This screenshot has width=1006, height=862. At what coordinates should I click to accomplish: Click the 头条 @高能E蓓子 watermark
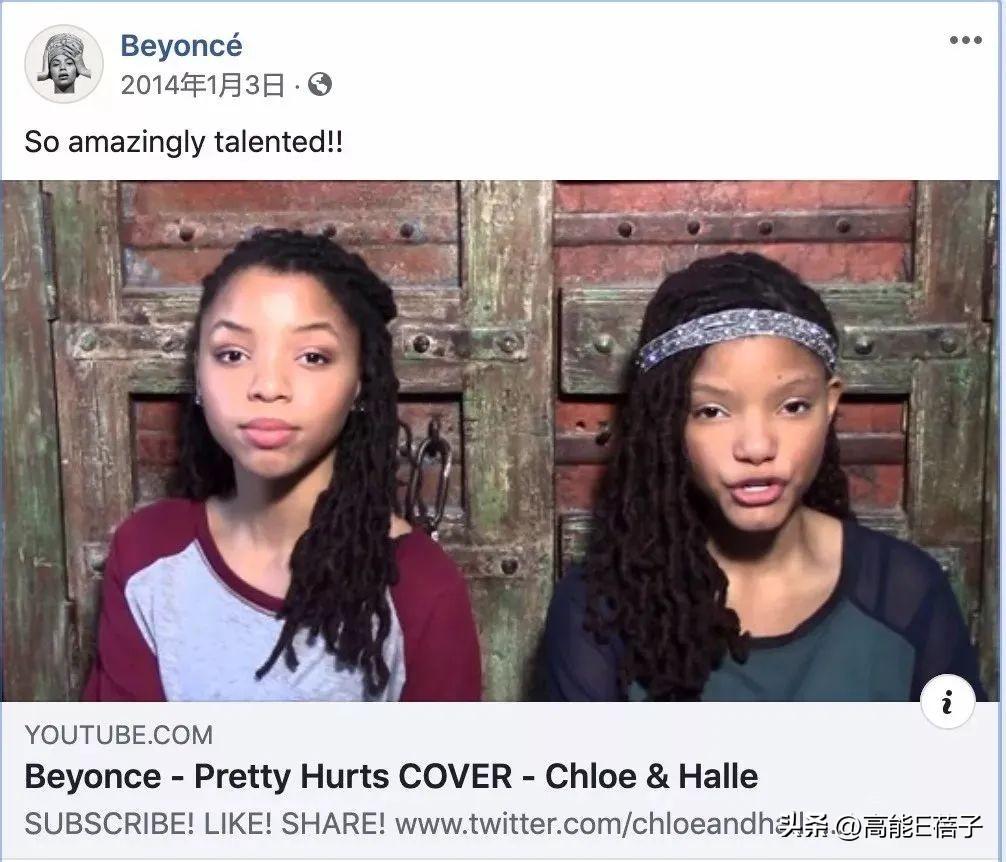click(880, 826)
